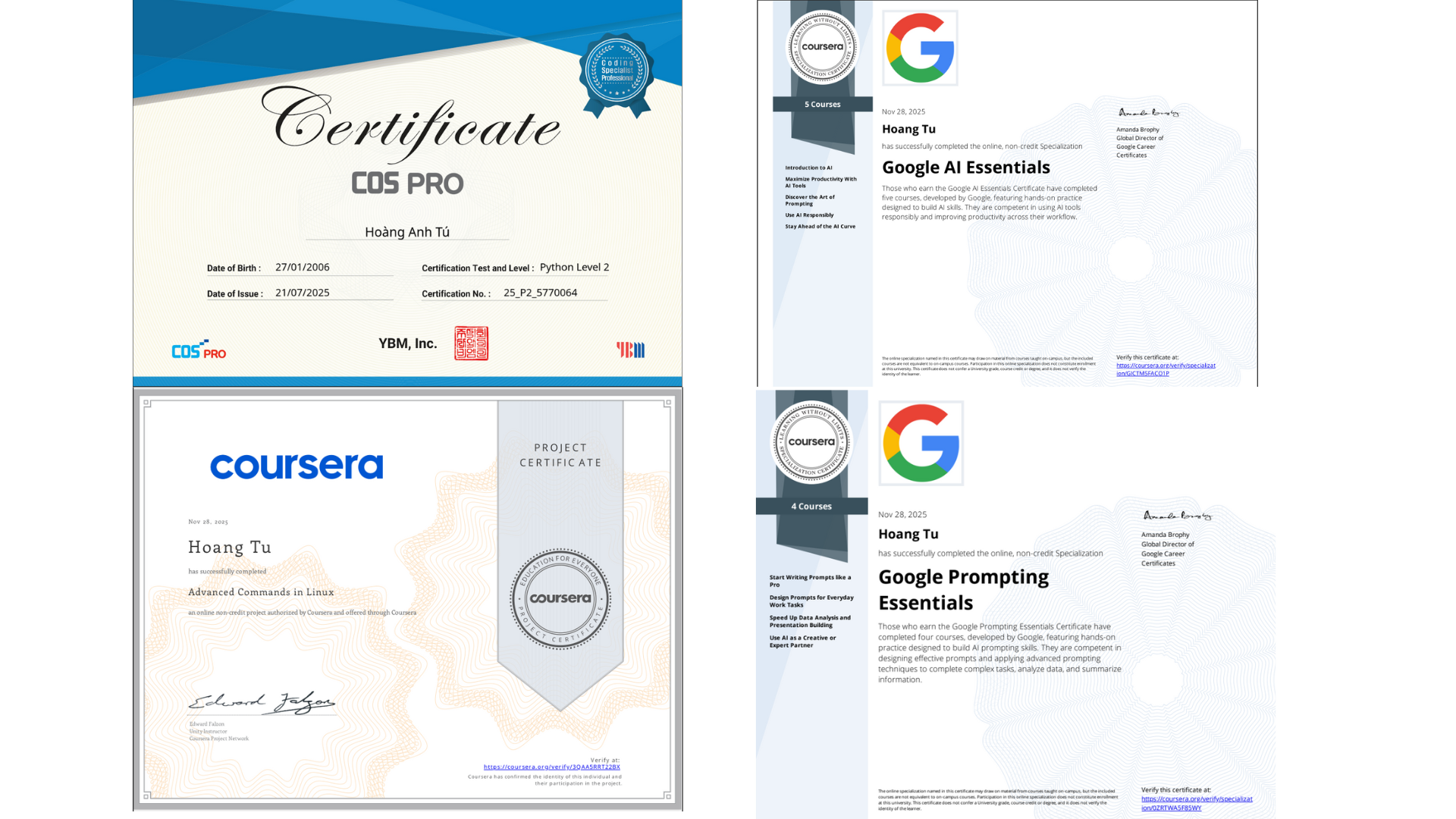Click "Design Prompts for Everyday Work Tasks" course name
This screenshot has width=1456, height=819.
click(x=811, y=601)
